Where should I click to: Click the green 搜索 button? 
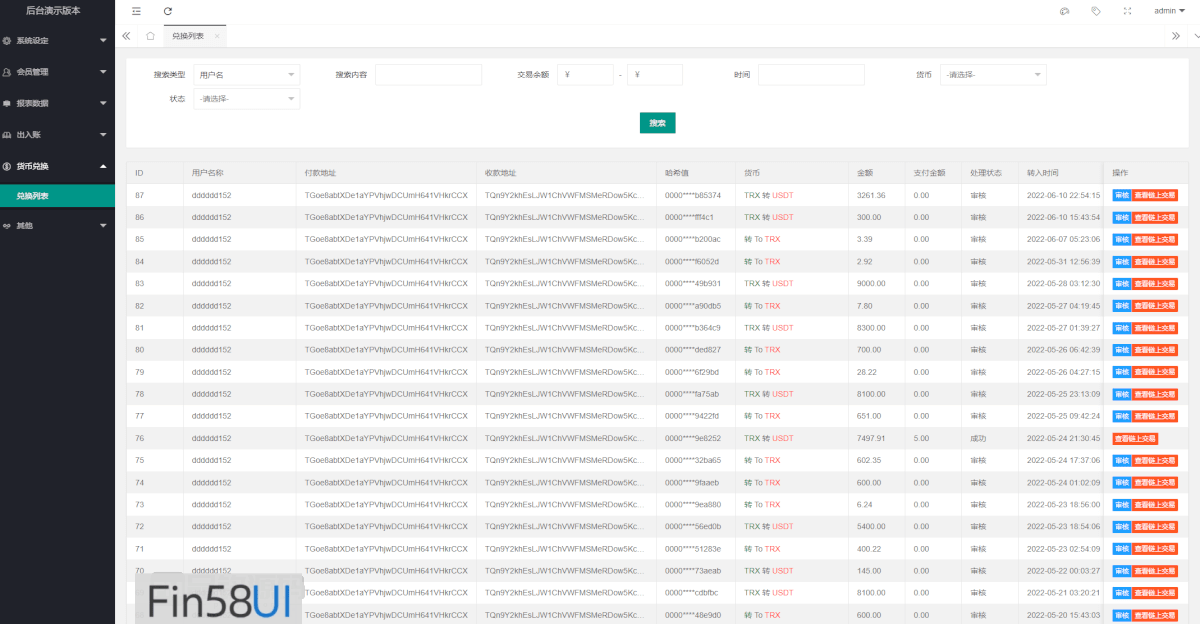point(657,123)
